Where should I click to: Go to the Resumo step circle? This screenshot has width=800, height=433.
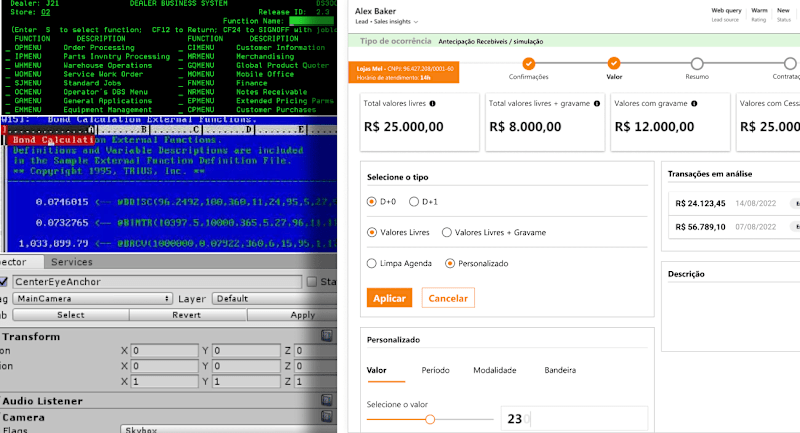click(x=697, y=64)
